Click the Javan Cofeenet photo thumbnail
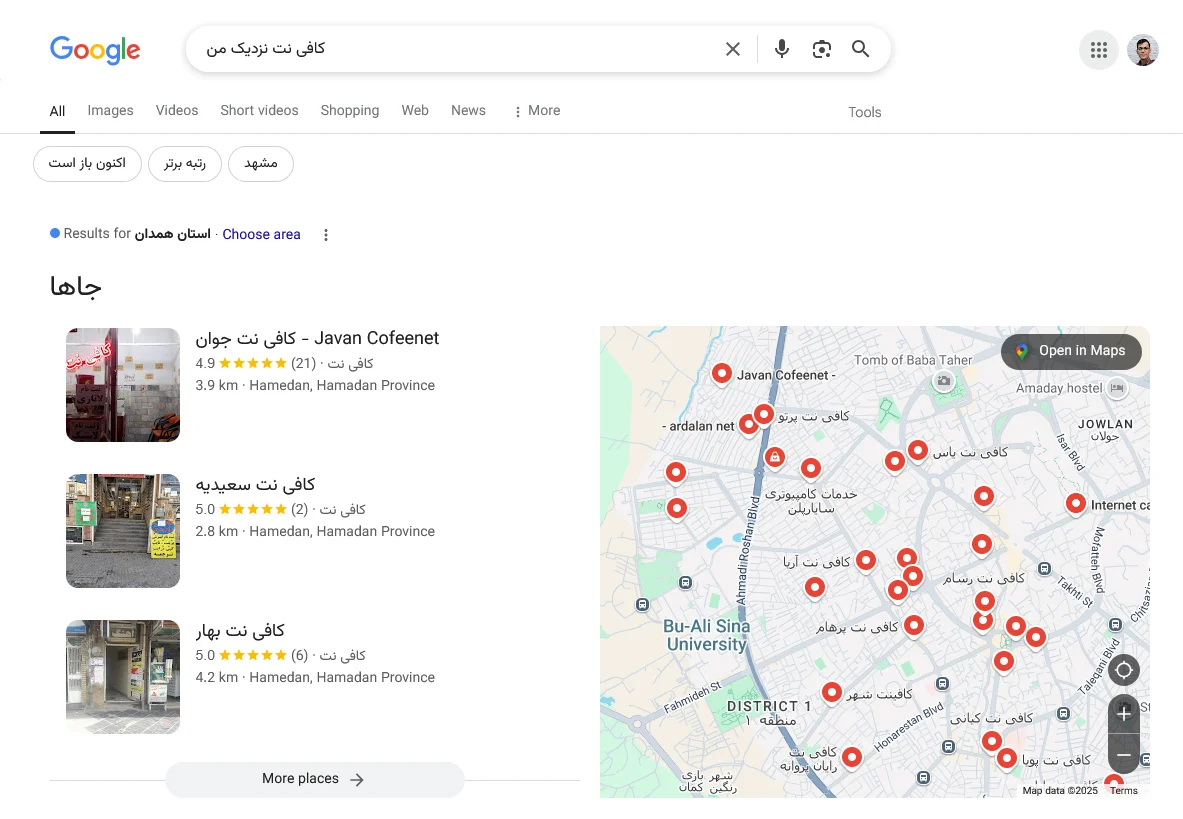Viewport: 1183px width, 819px height. [123, 385]
